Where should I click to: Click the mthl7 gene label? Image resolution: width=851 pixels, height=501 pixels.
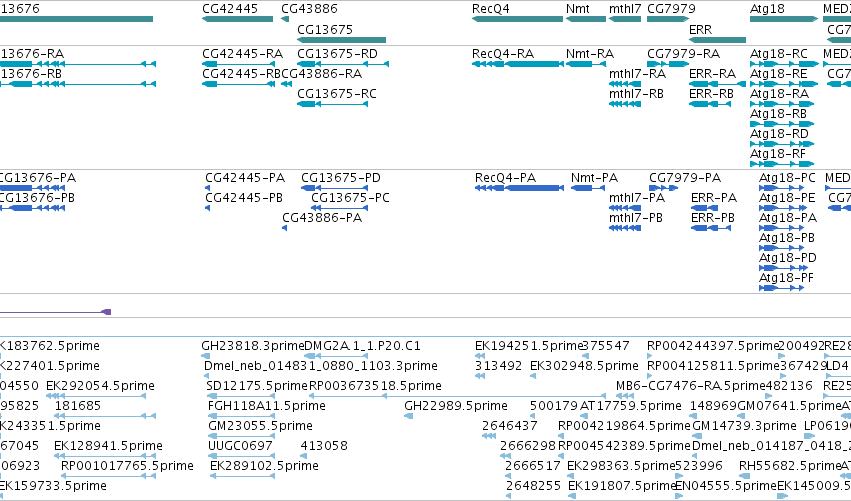pyautogui.click(x=625, y=9)
